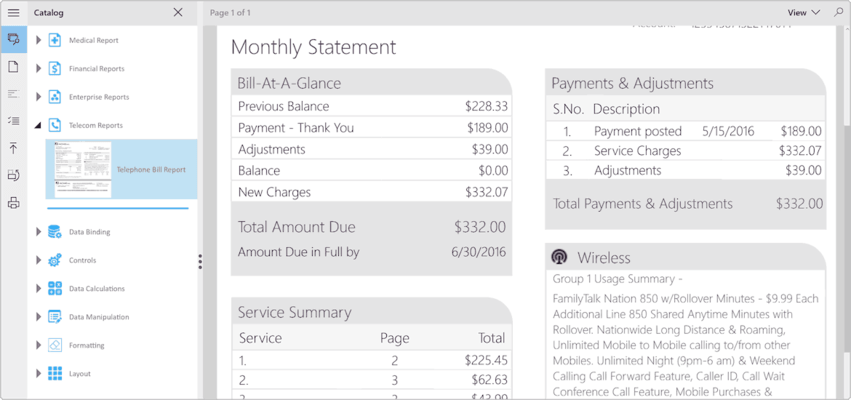Open the search magnifier in the toolbar
The image size is (851, 400).
click(838, 13)
